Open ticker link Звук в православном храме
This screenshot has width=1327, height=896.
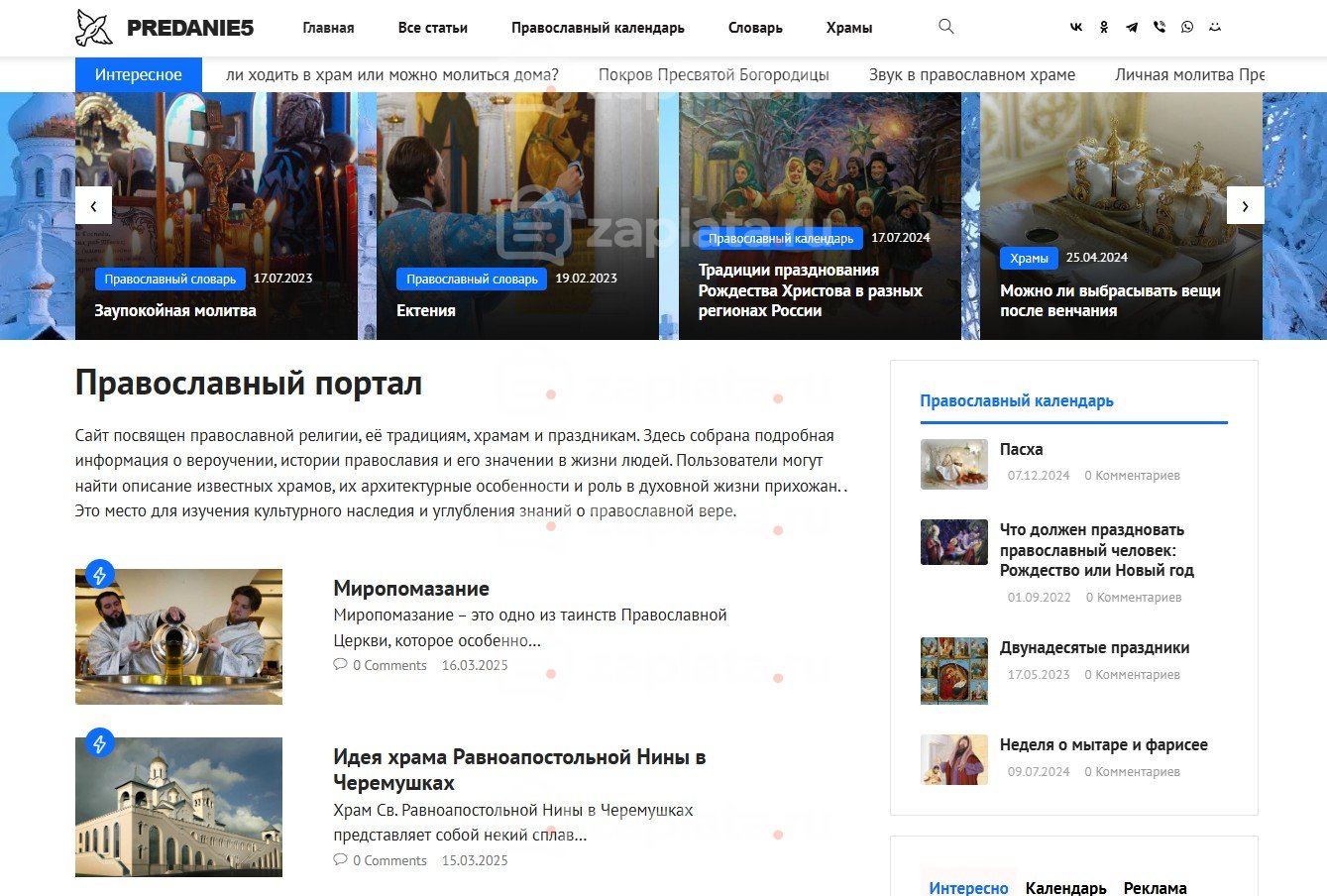pyautogui.click(x=972, y=74)
